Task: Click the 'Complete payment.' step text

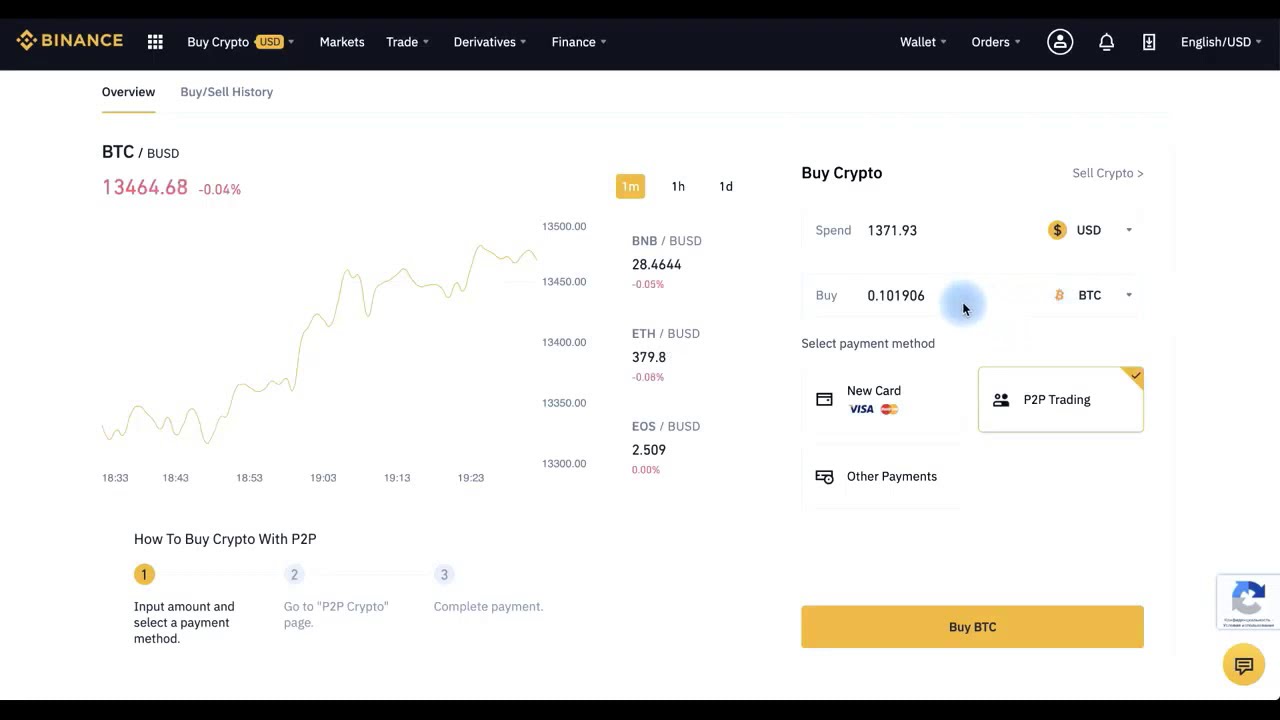Action: (x=488, y=606)
